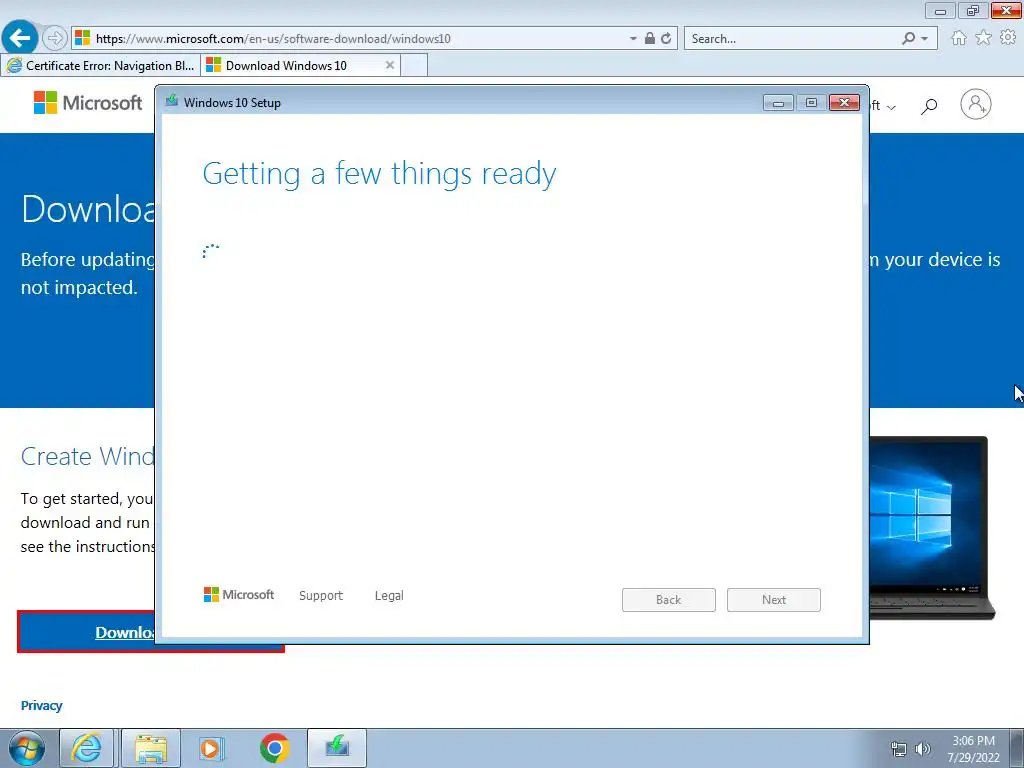Close the Download Windows 10 tab
This screenshot has width=1024, height=768.
tap(390, 65)
